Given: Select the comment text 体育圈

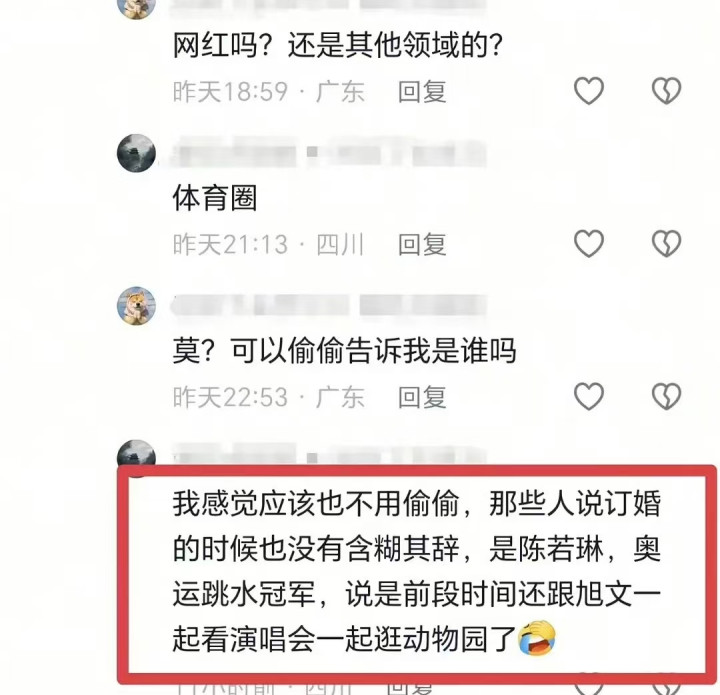Looking at the screenshot, I should tap(215, 198).
